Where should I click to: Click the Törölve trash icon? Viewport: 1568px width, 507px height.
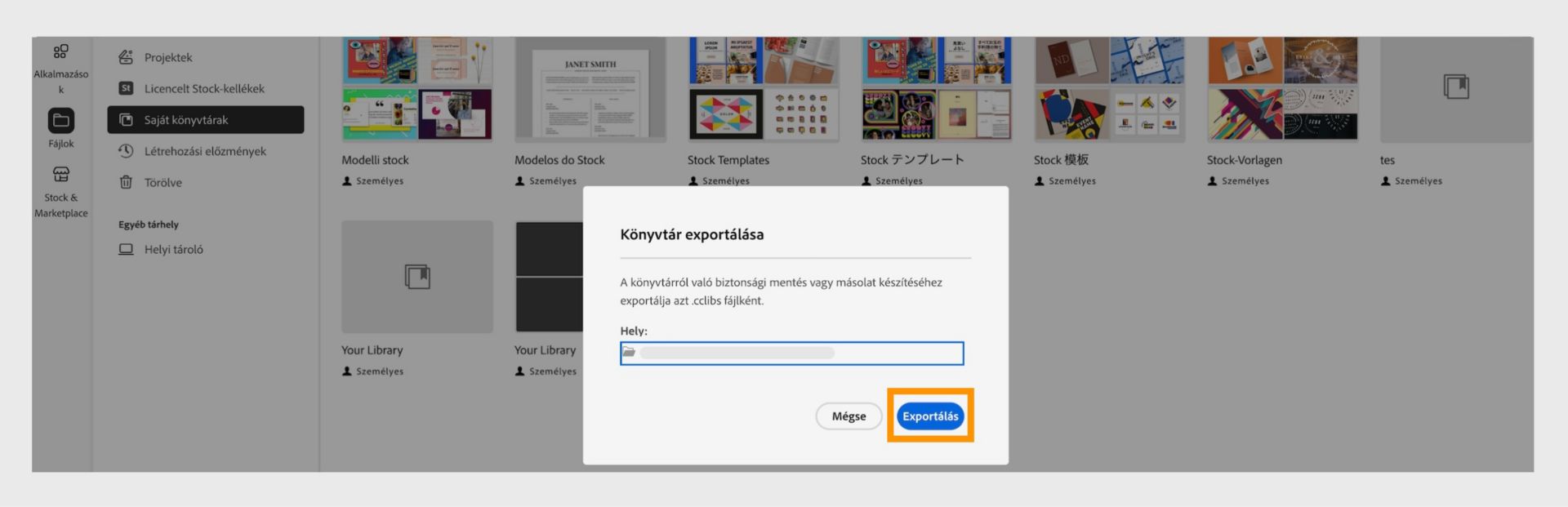click(126, 182)
